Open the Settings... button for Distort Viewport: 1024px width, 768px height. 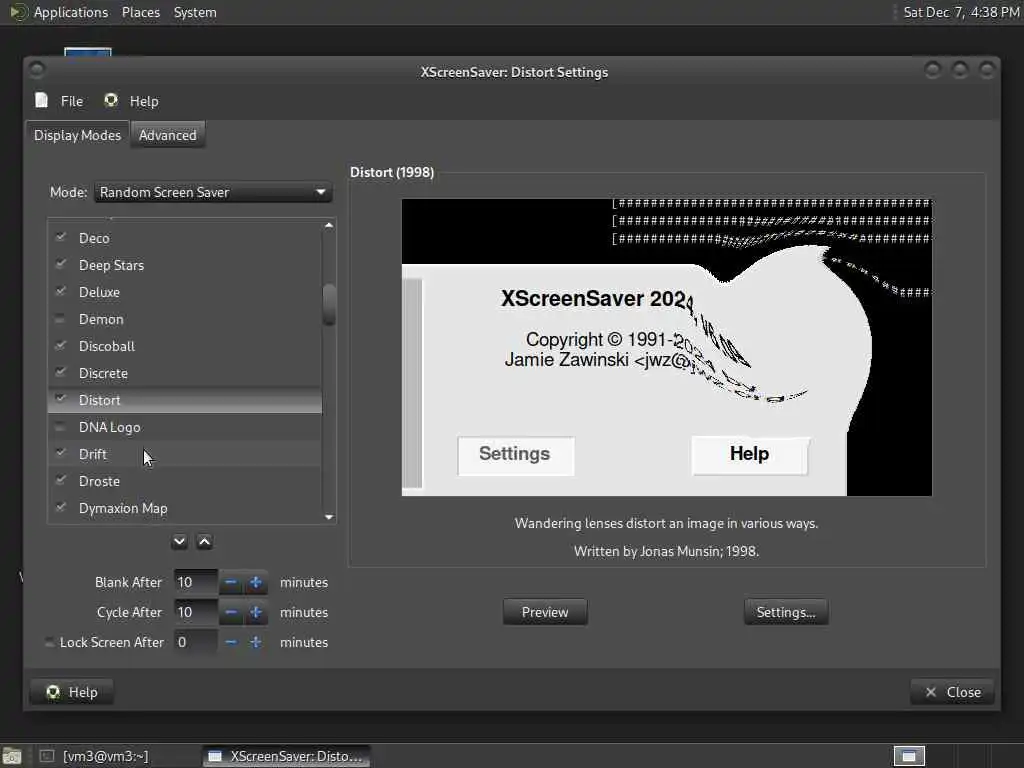[786, 612]
